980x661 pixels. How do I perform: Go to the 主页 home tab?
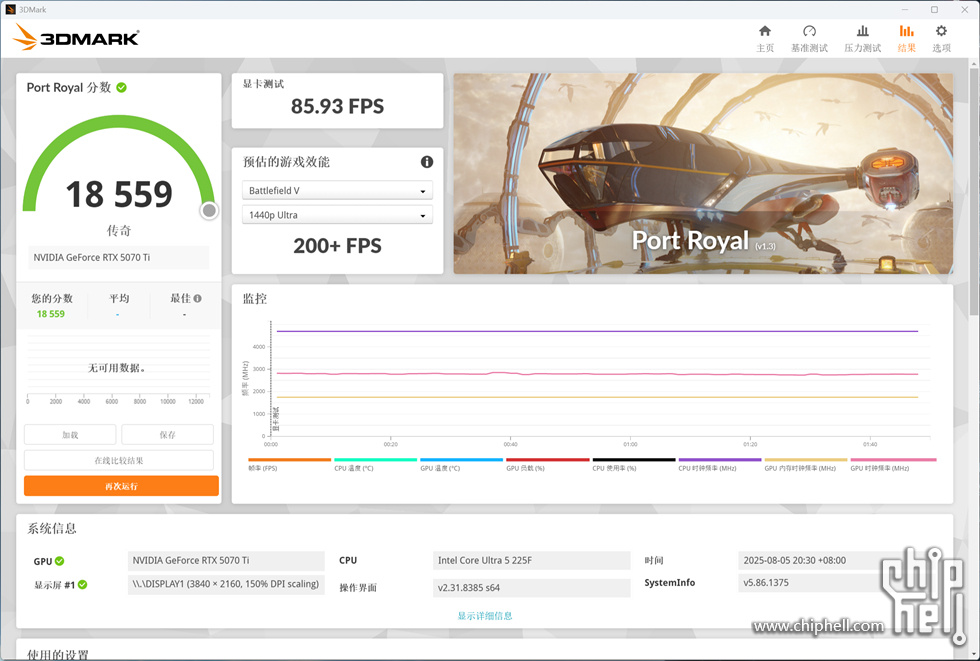coord(765,39)
